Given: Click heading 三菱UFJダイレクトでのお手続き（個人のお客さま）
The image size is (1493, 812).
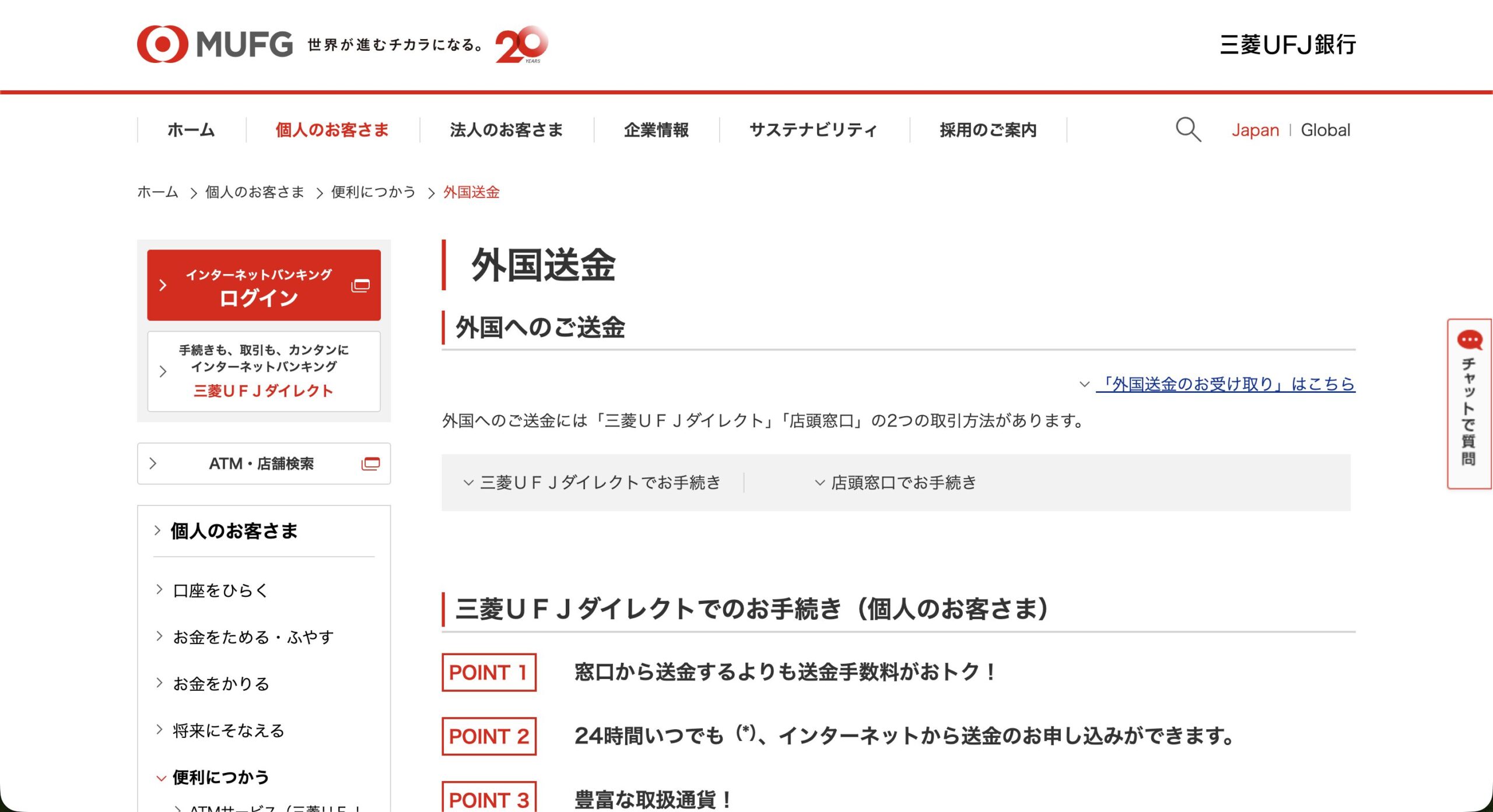Looking at the screenshot, I should click(752, 609).
